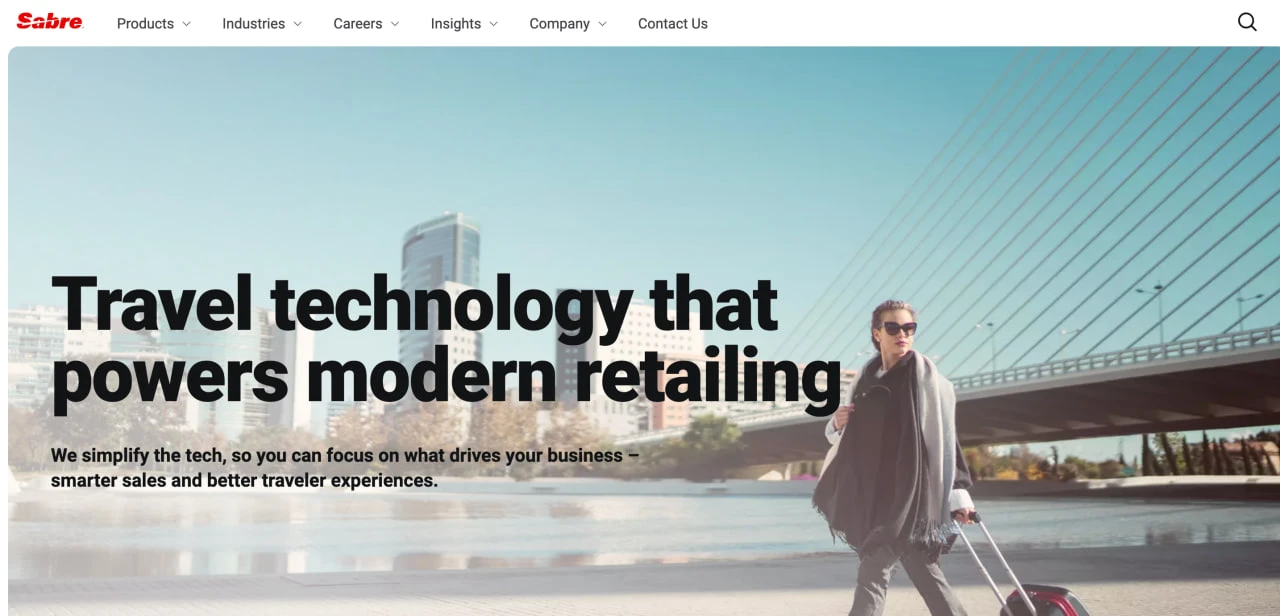This screenshot has width=1280, height=616.
Task: Expand the chevron next to Company
Action: tap(602, 24)
